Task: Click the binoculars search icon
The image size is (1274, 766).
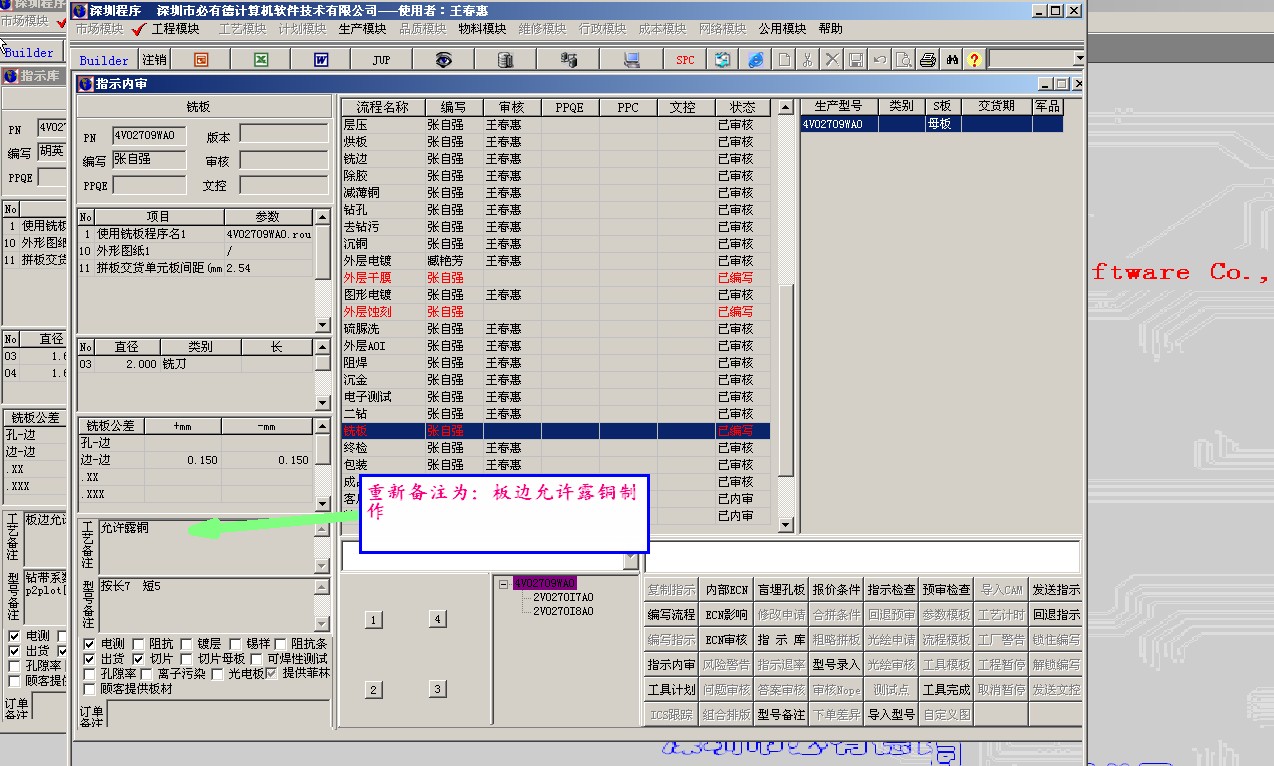Action: [952, 60]
